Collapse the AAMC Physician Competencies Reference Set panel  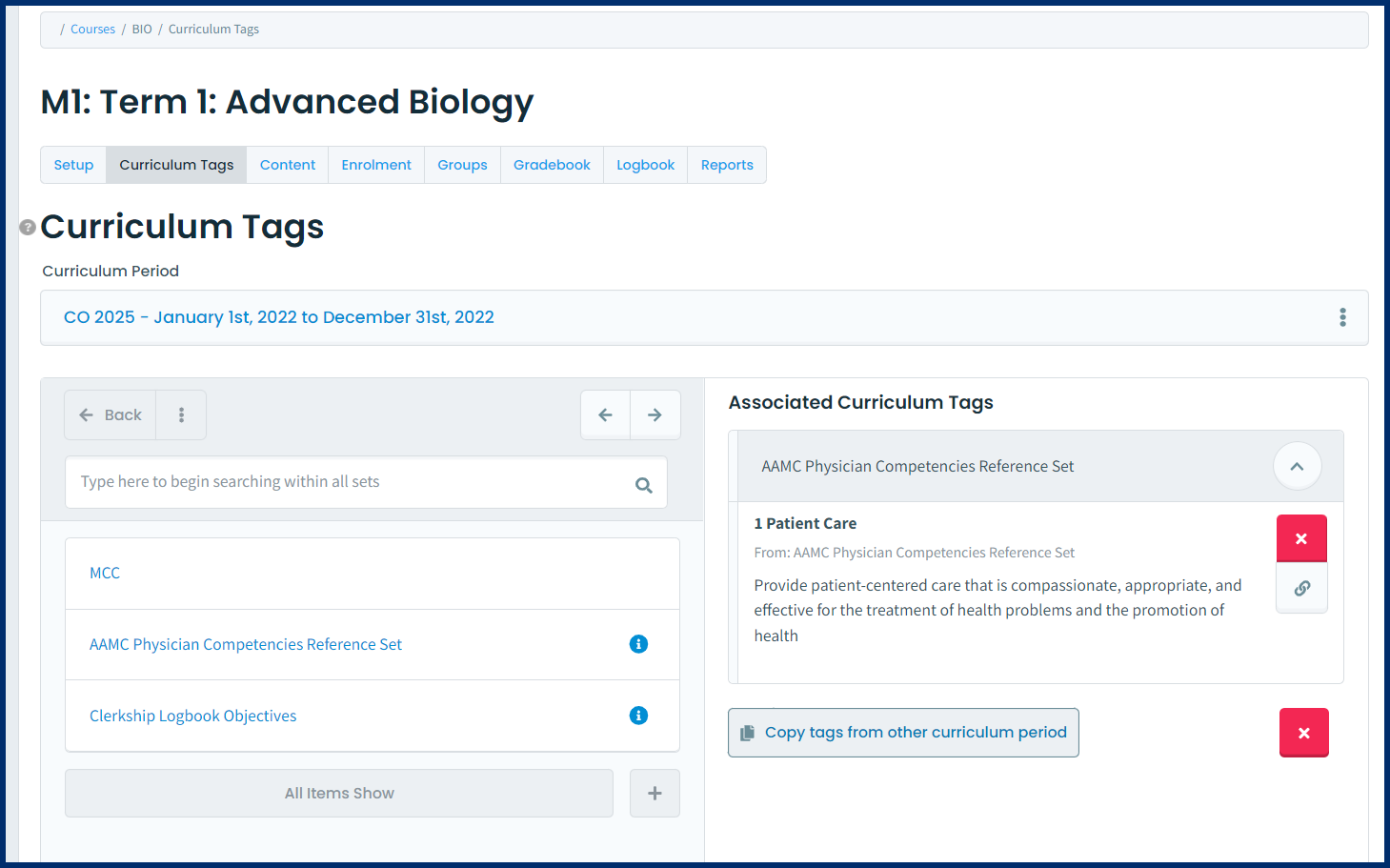pos(1297,466)
